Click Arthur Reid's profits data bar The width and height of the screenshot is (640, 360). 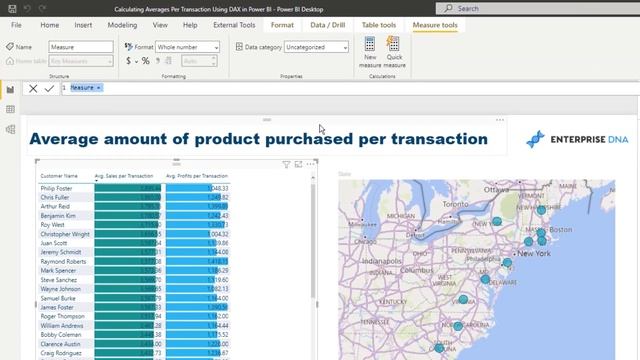point(197,207)
